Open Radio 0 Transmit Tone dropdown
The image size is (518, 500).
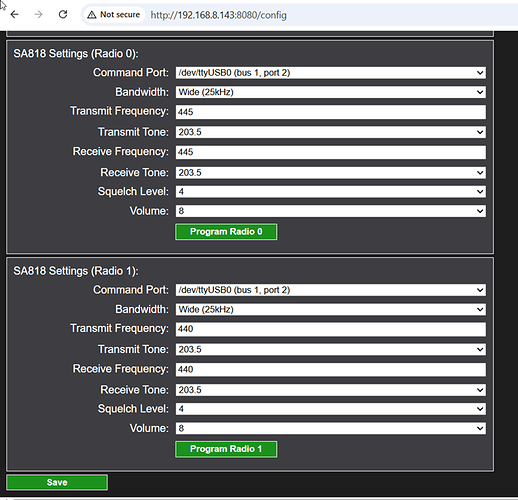click(x=331, y=132)
